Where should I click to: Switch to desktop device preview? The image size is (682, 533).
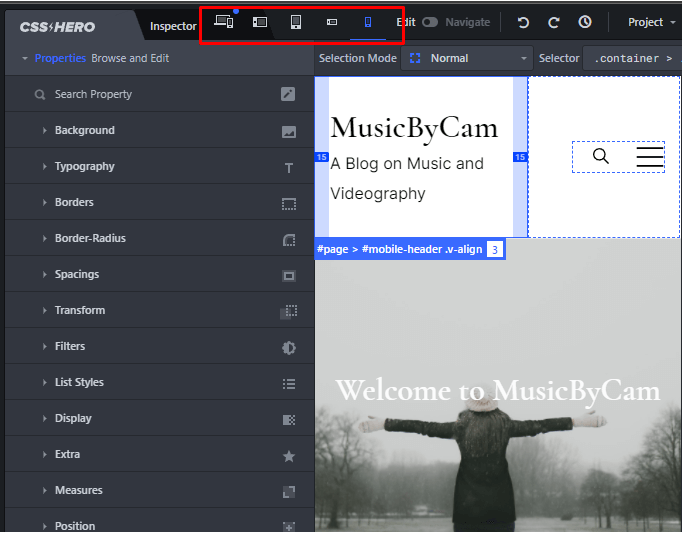tap(224, 22)
